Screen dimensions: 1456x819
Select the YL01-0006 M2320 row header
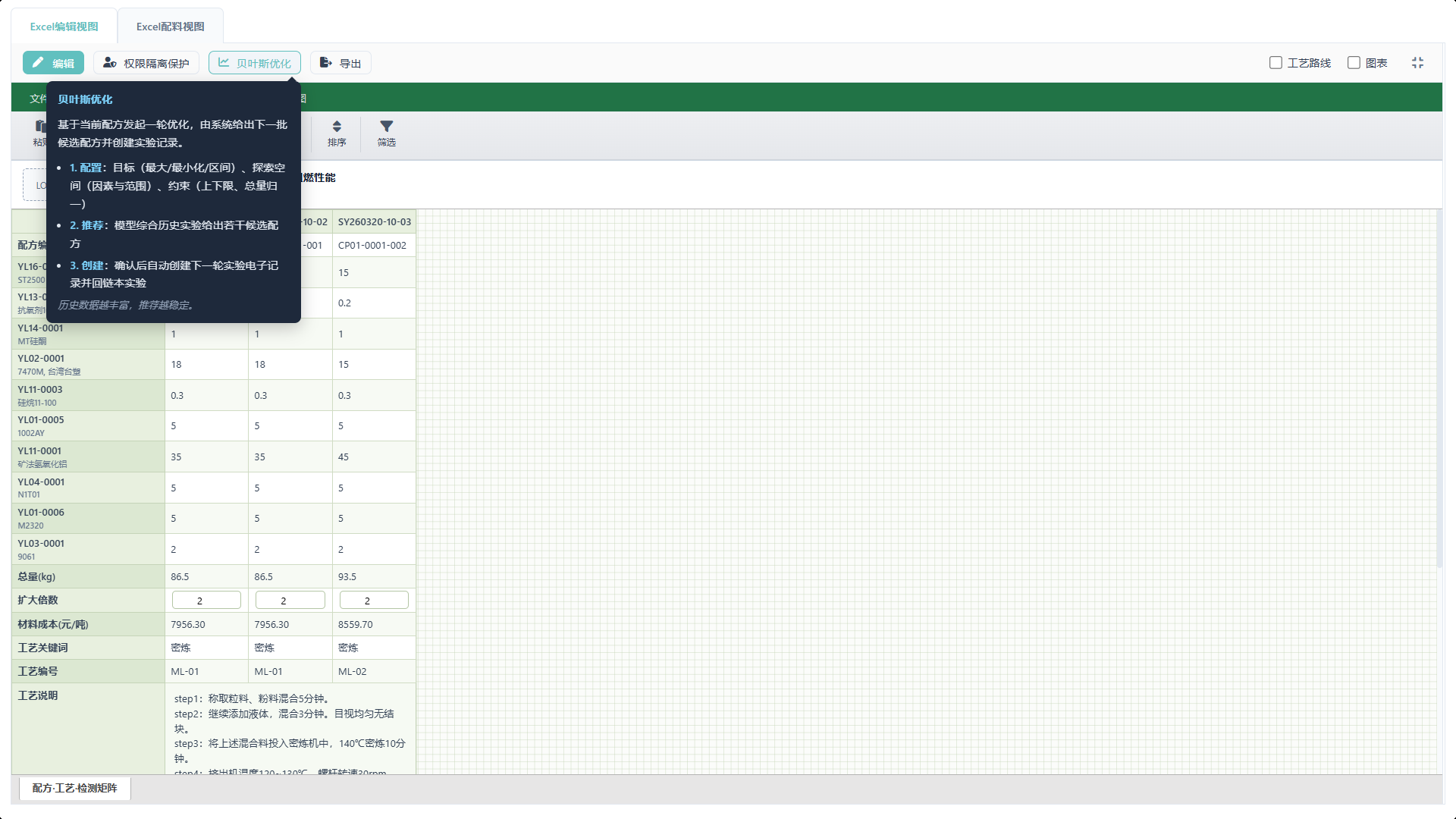[89, 518]
